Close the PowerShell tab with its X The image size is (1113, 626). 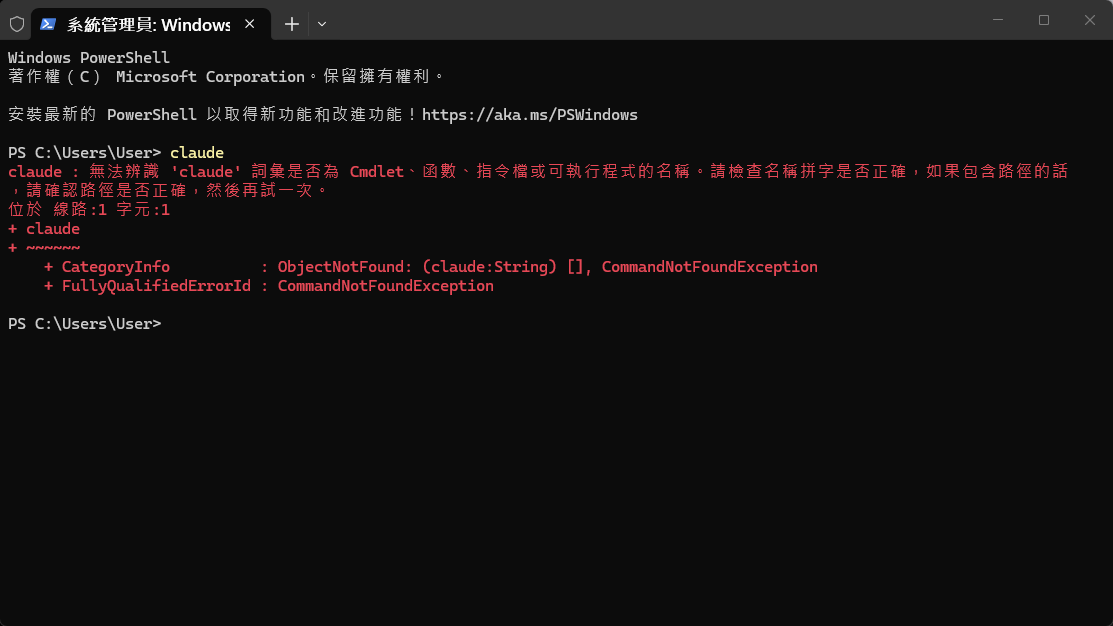[250, 24]
